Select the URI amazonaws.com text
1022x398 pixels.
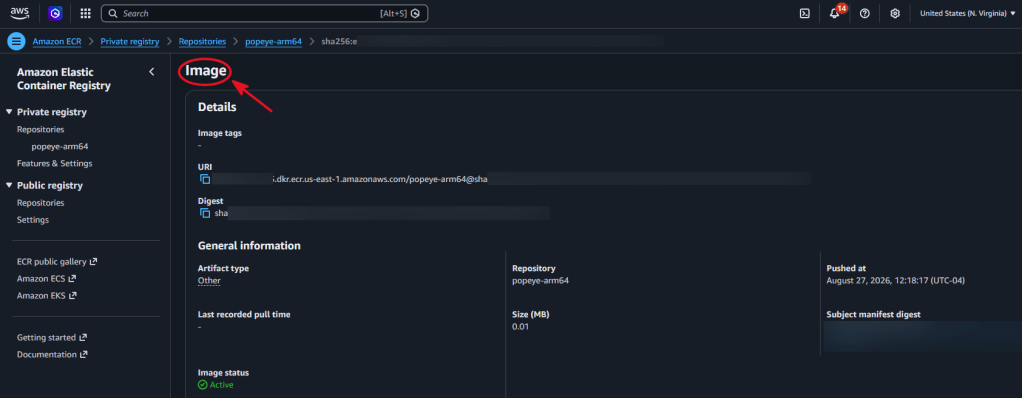pyautogui.click(x=381, y=178)
